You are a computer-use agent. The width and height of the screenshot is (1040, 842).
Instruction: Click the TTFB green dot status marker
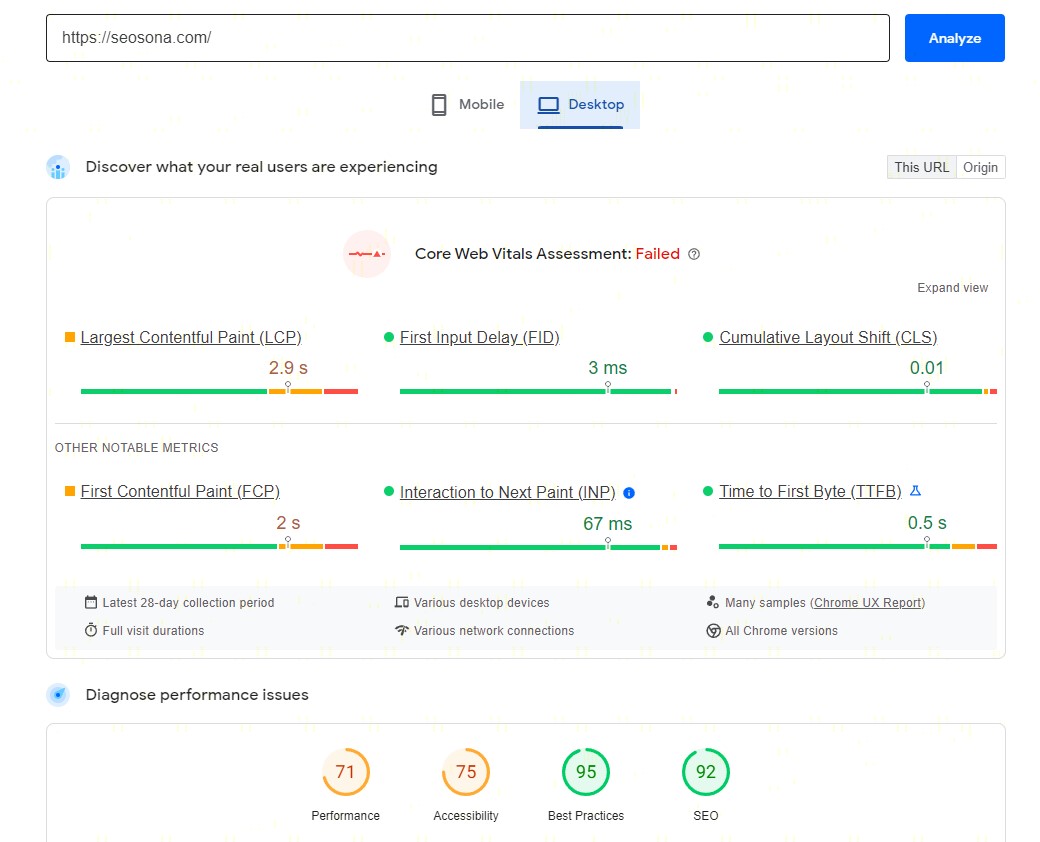coord(708,491)
